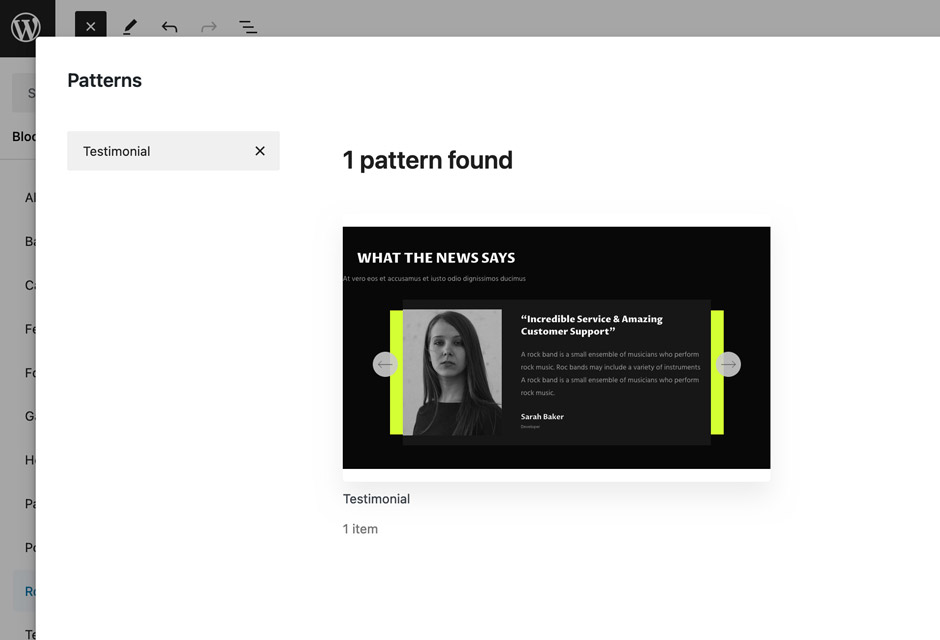Click the Sarah Baker name
This screenshot has height=640, width=940.
(x=542, y=417)
